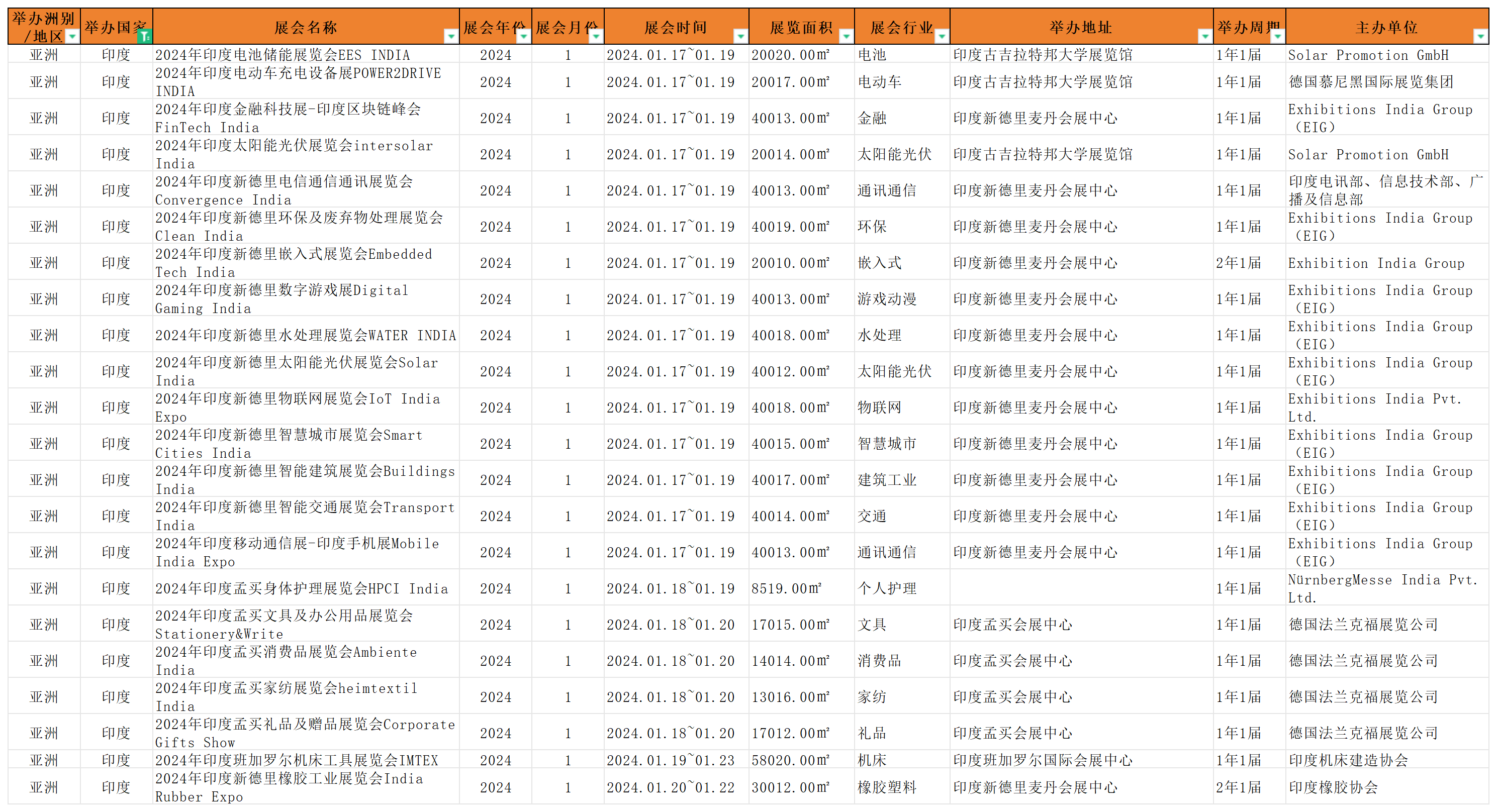Select cell with Clean India exhibition name
This screenshot has width=1497, height=812.
click(306, 226)
